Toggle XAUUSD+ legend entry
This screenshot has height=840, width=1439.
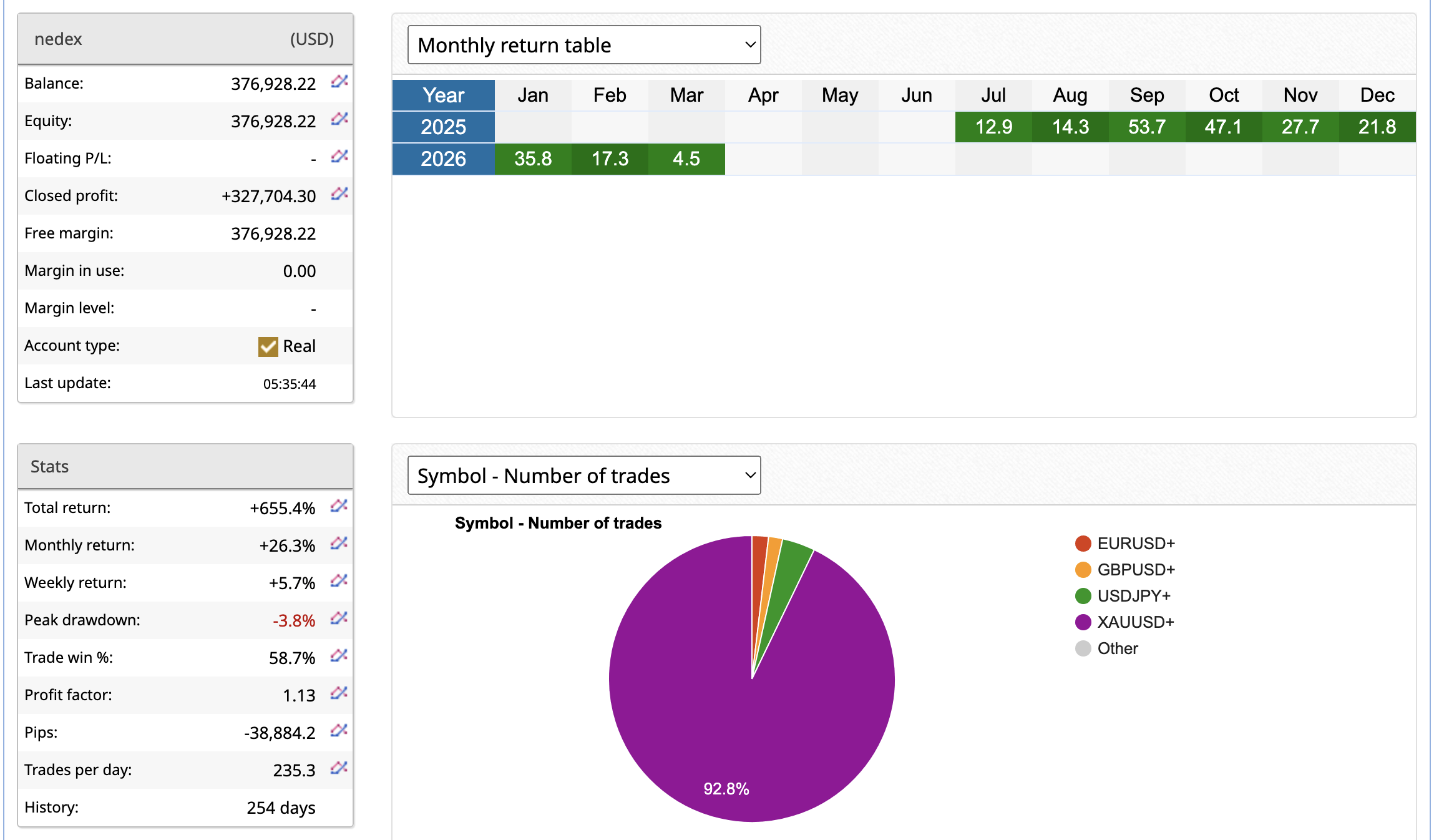coord(1135,622)
